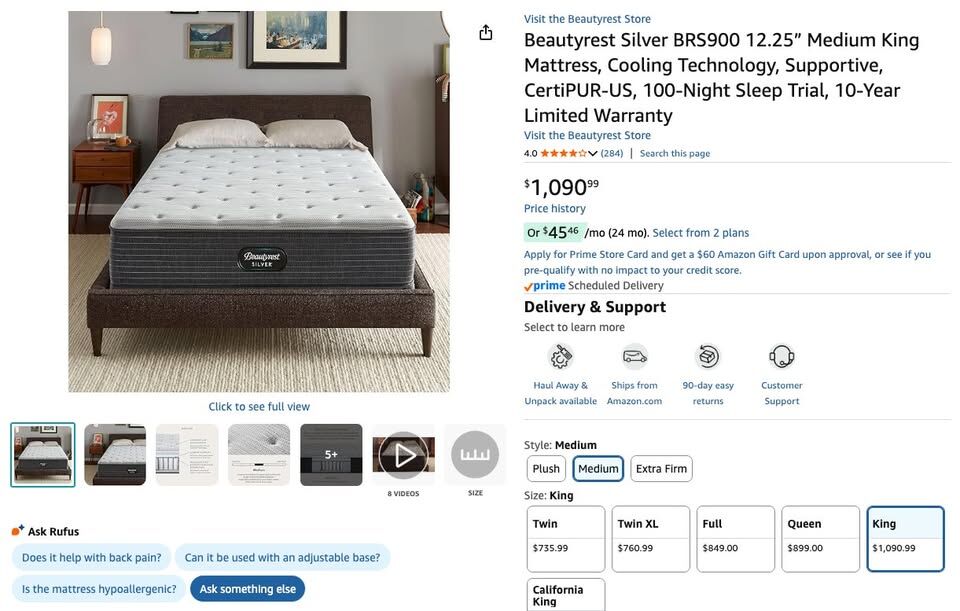Open the 5+ more images thumbnail
This screenshot has width=960, height=611.
[331, 455]
